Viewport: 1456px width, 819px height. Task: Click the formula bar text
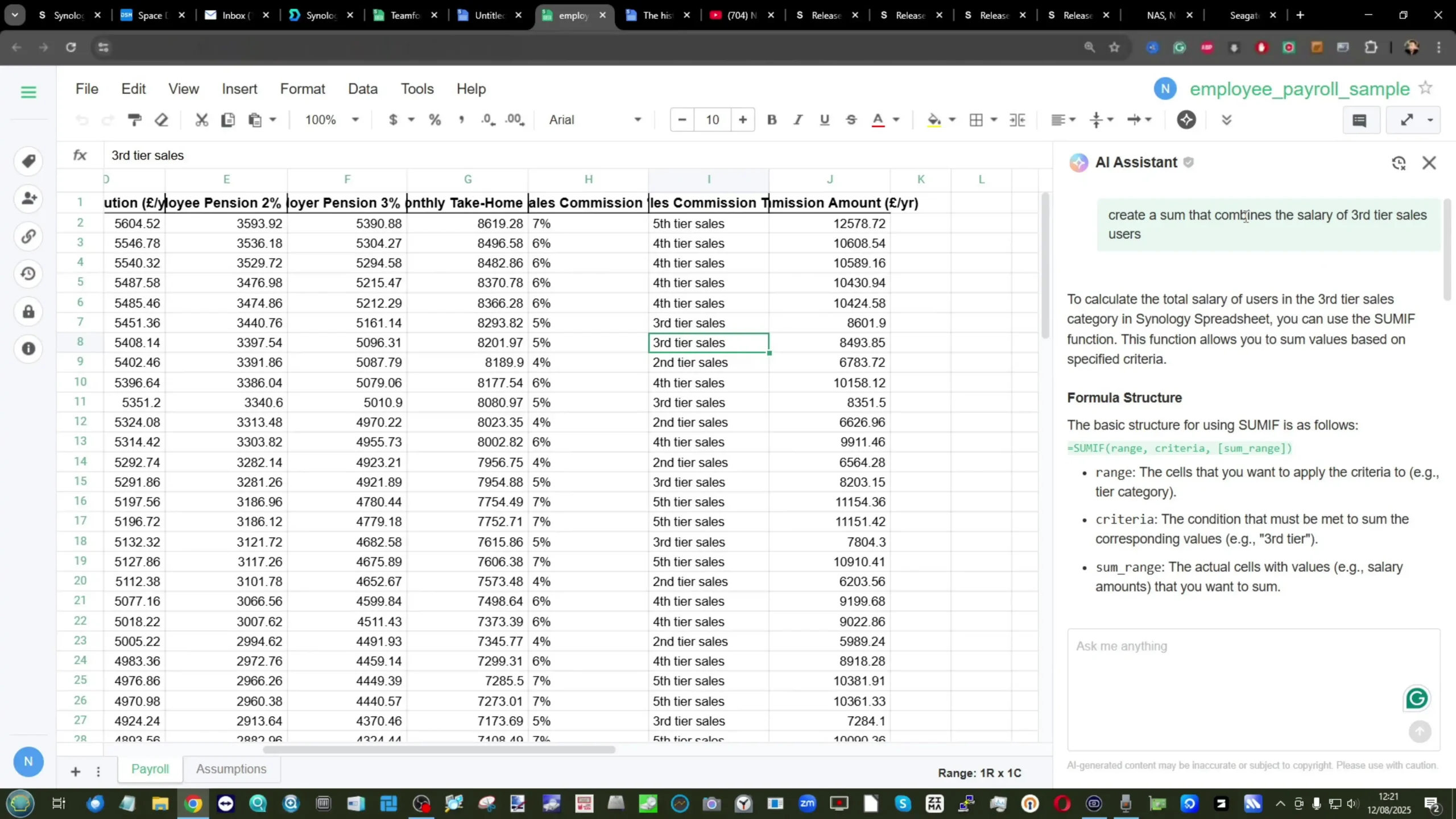[x=147, y=155]
